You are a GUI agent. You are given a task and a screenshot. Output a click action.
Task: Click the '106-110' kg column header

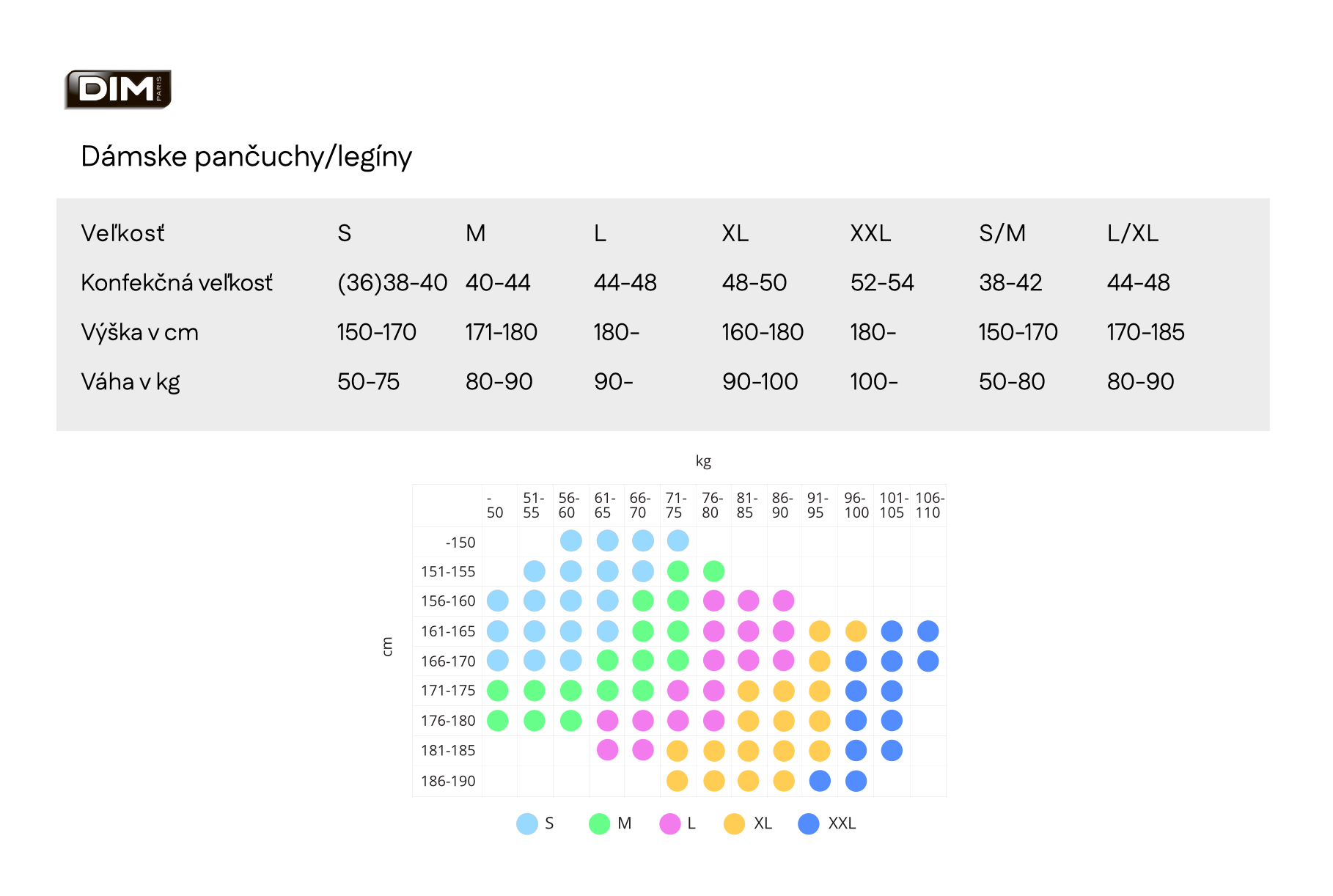tap(929, 505)
